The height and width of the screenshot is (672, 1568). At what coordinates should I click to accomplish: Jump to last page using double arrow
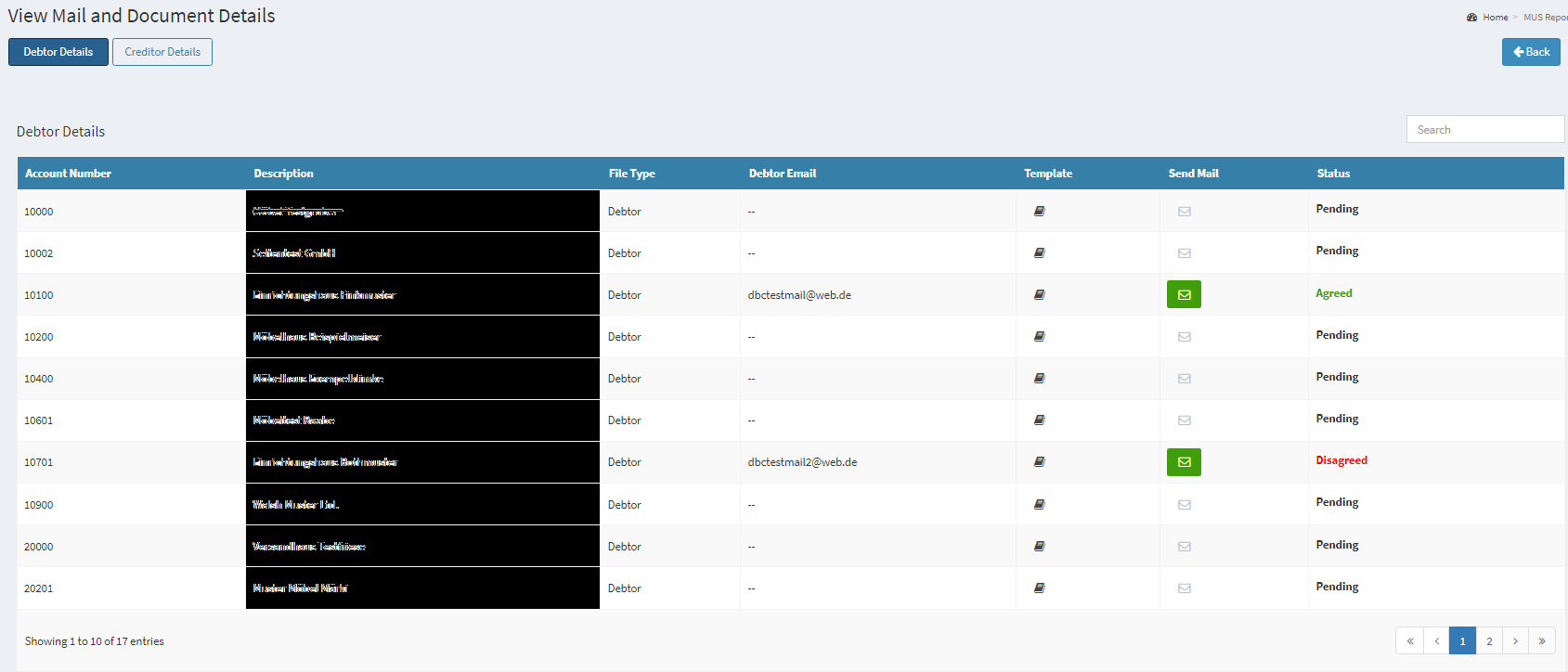(x=1542, y=641)
